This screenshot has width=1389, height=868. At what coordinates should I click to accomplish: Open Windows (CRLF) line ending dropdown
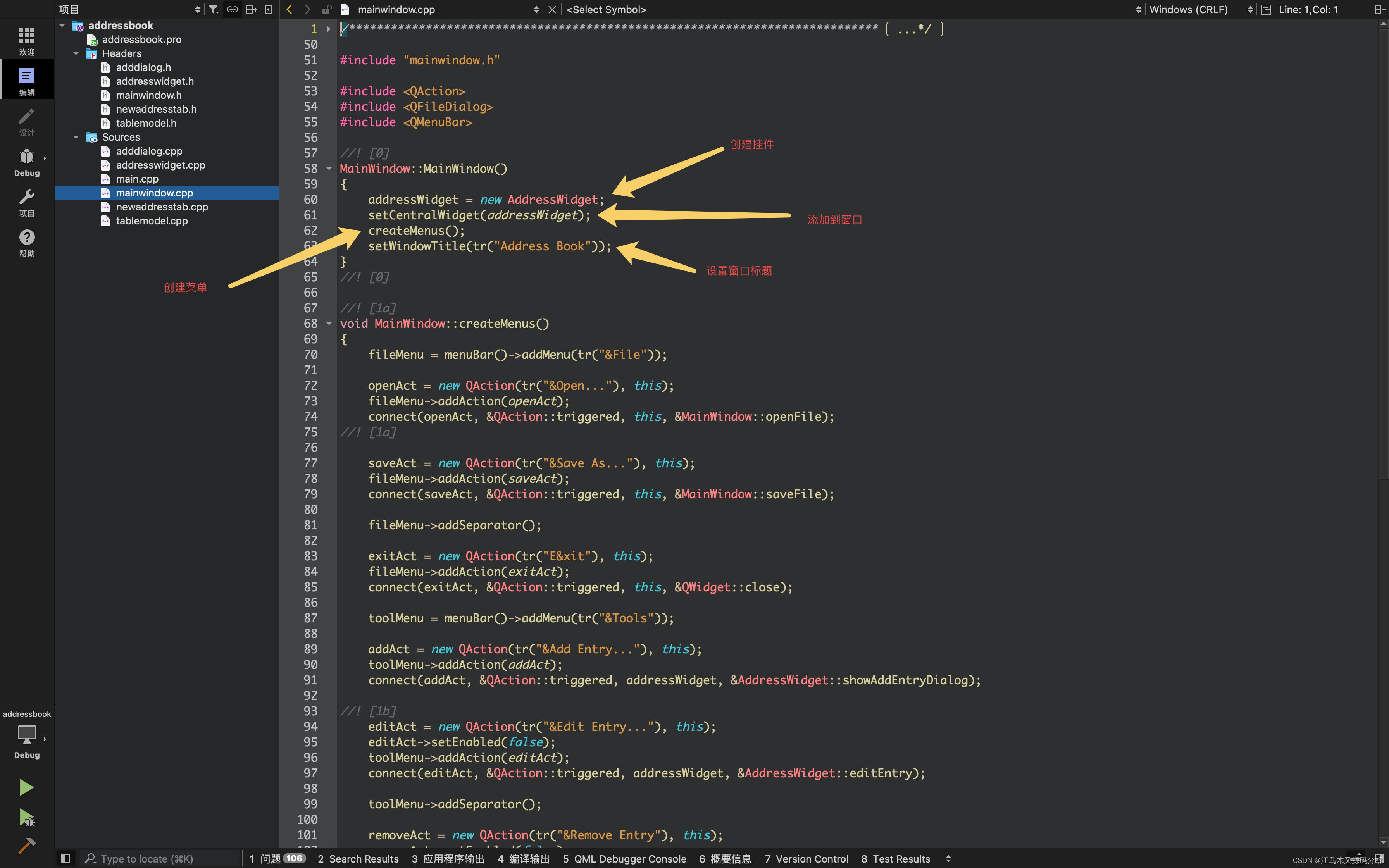[x=1199, y=9]
